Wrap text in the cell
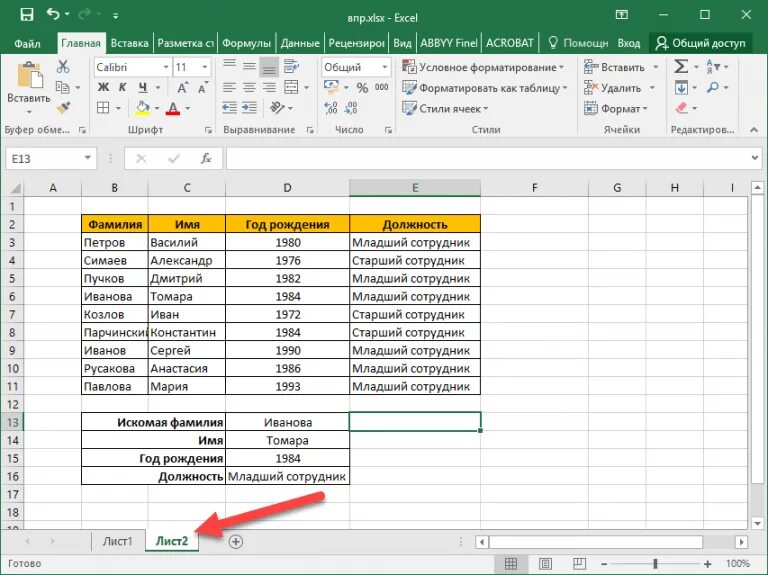 click(x=291, y=66)
